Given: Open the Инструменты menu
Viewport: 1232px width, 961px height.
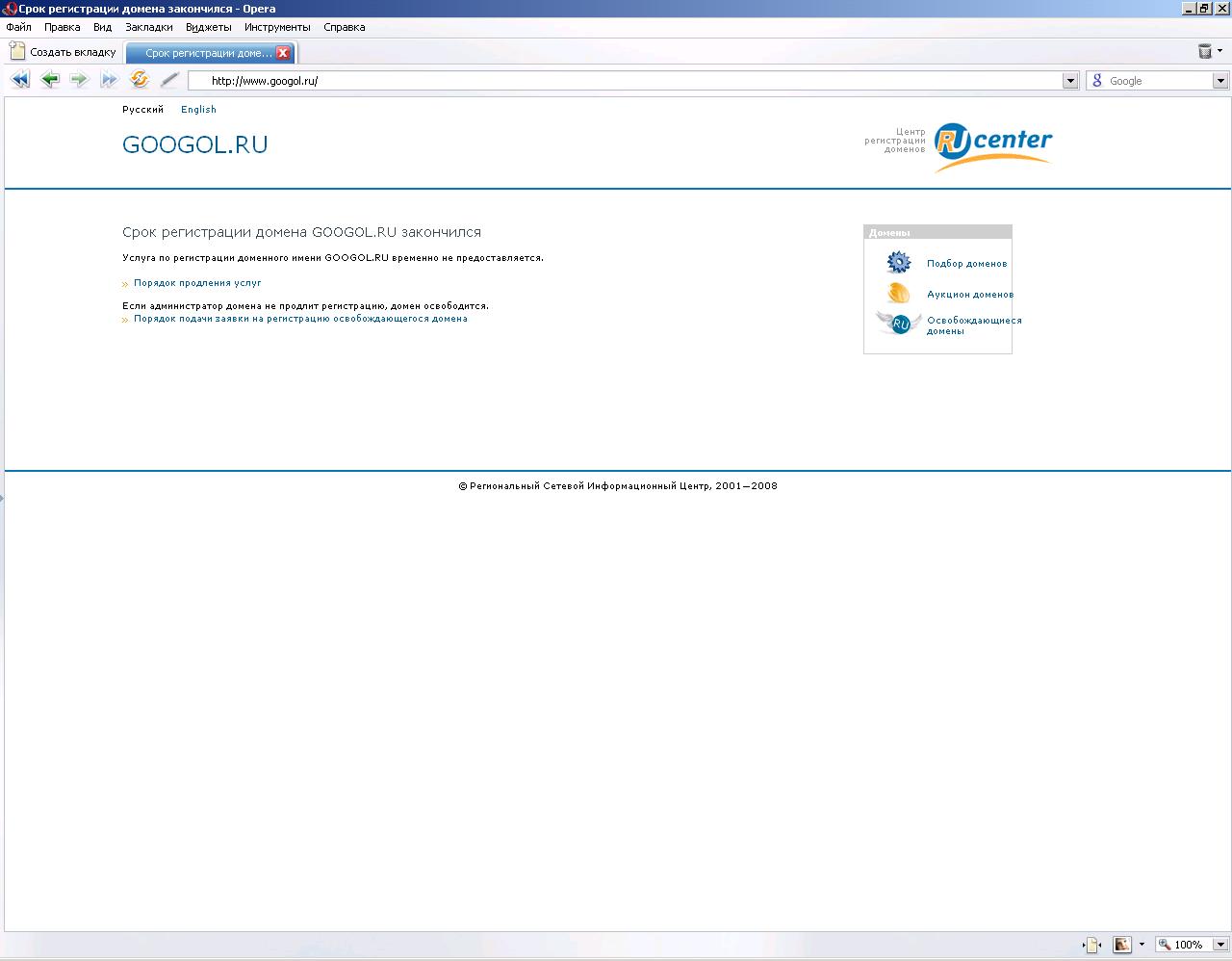Looking at the screenshot, I should (277, 27).
